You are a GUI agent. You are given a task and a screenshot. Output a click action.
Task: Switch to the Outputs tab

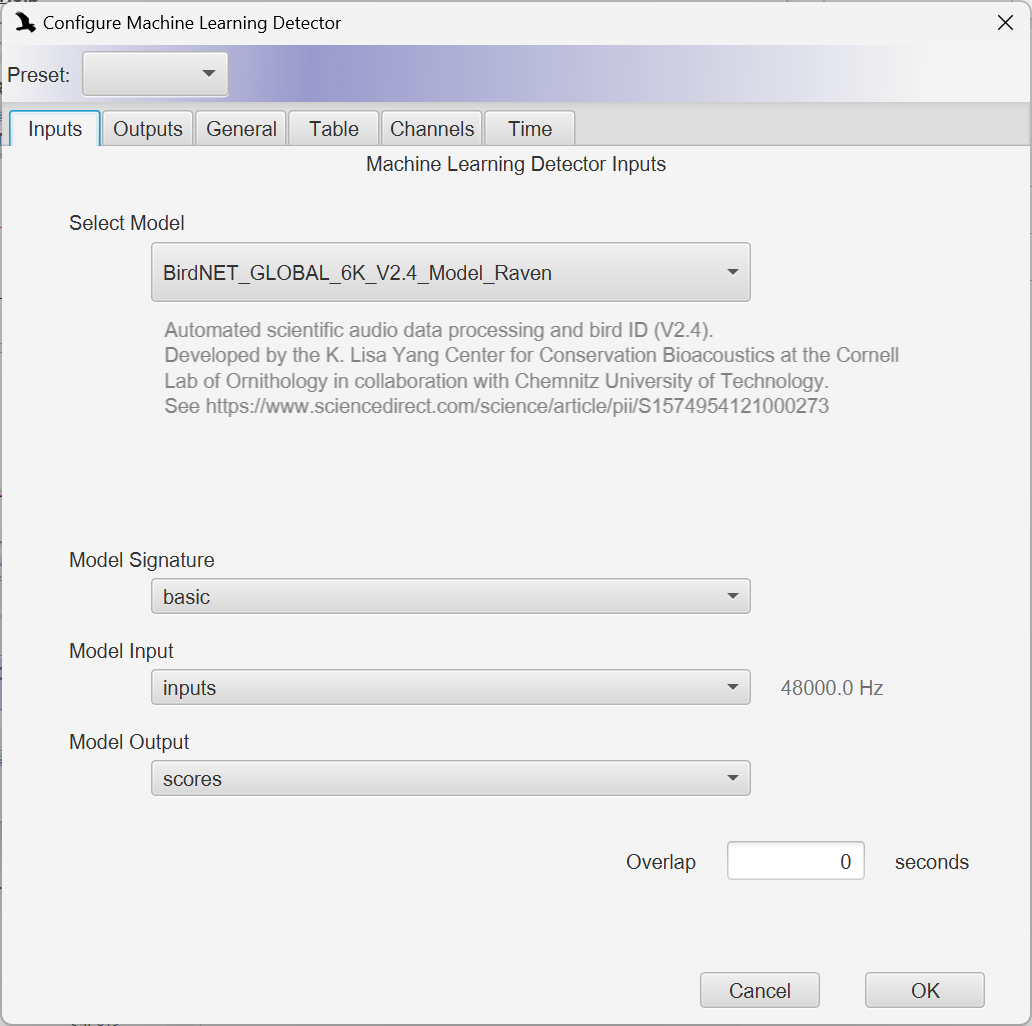pos(147,128)
